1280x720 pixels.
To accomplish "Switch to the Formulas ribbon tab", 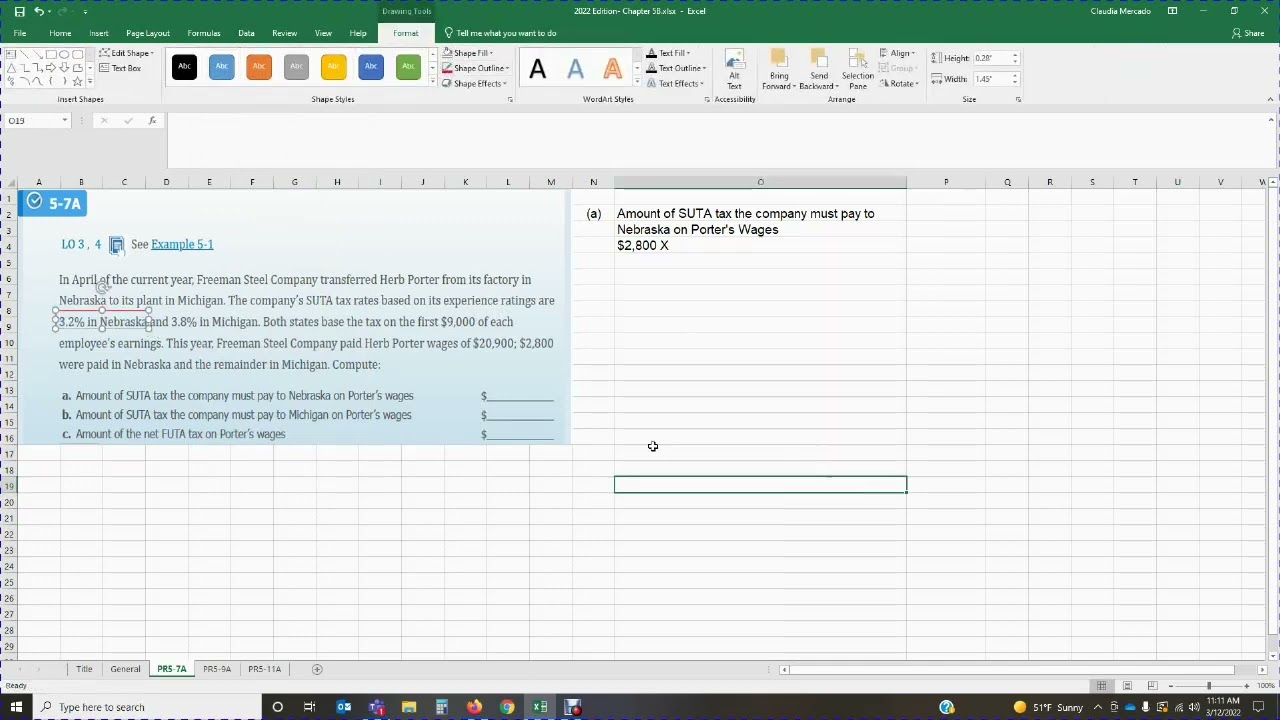I will point(204,33).
